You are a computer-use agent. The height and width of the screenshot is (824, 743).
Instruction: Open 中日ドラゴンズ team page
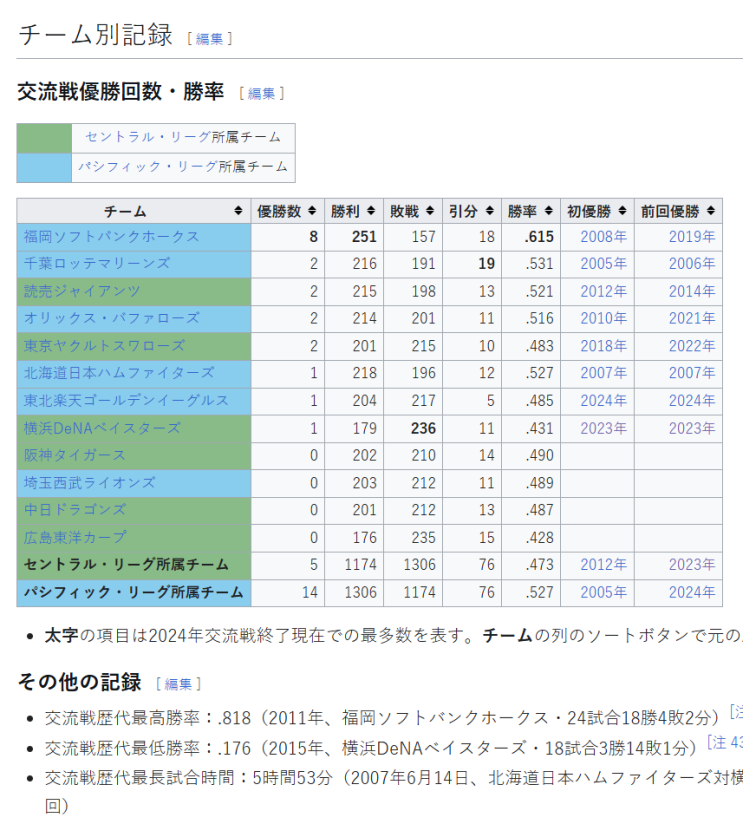click(x=75, y=510)
